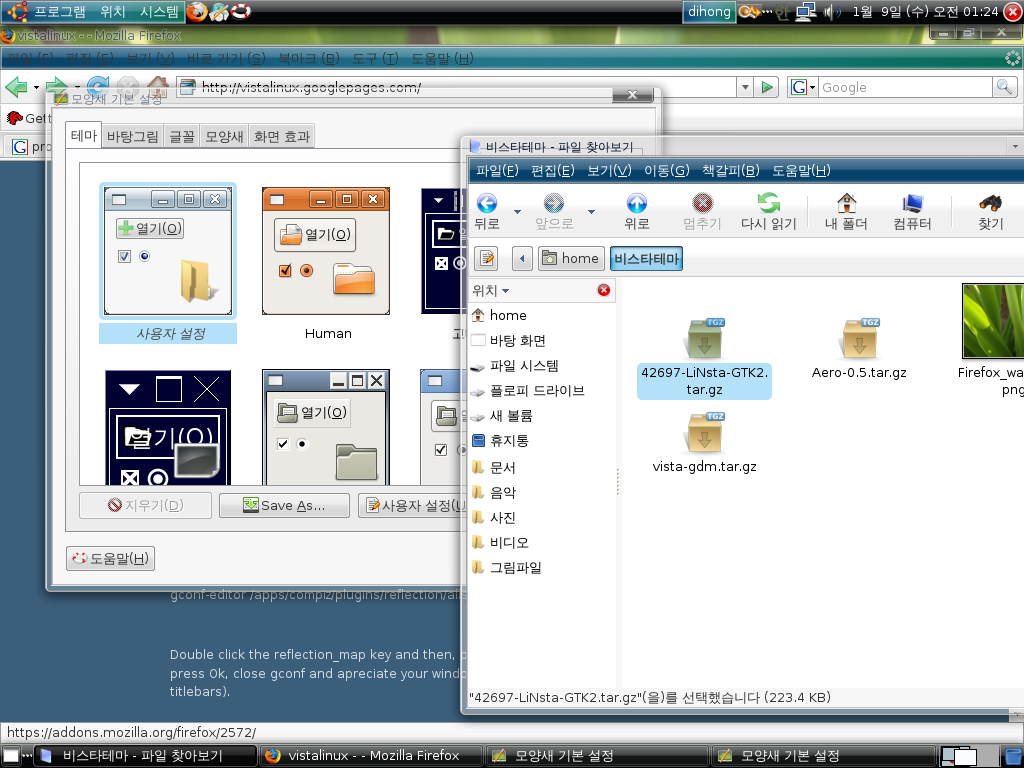1024x768 pixels.
Task: Open help via top panel lifesaver icon
Action: 241,12
